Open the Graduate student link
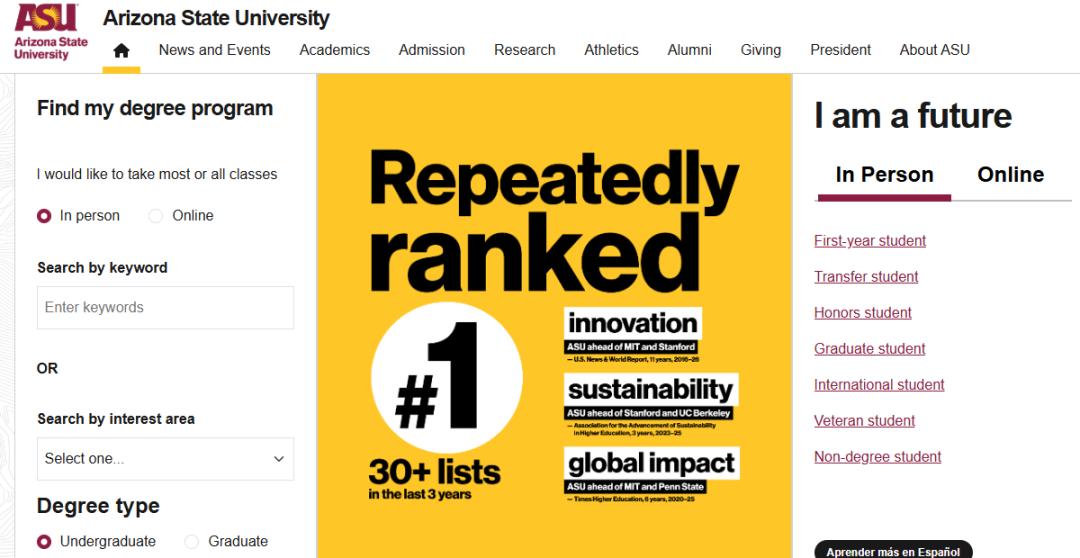Image resolution: width=1080 pixels, height=558 pixels. 869,349
